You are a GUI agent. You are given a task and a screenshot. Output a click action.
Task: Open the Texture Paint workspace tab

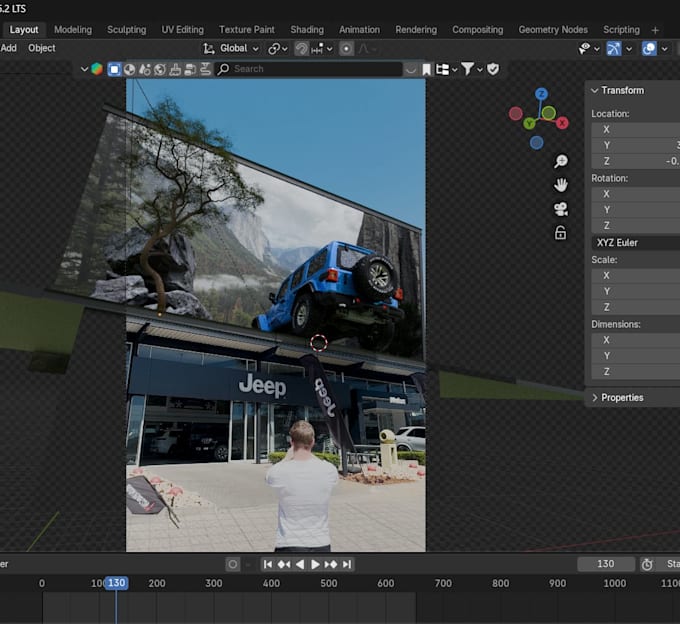[247, 29]
